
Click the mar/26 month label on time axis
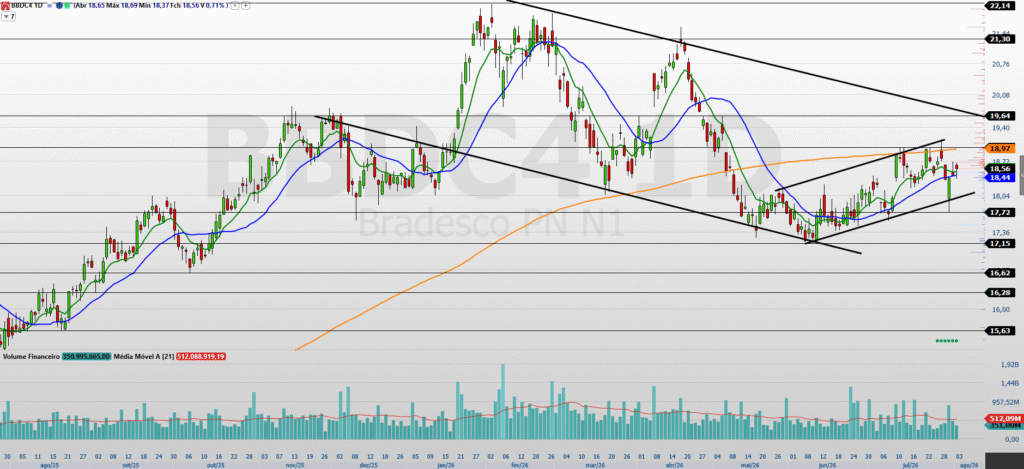tap(594, 465)
